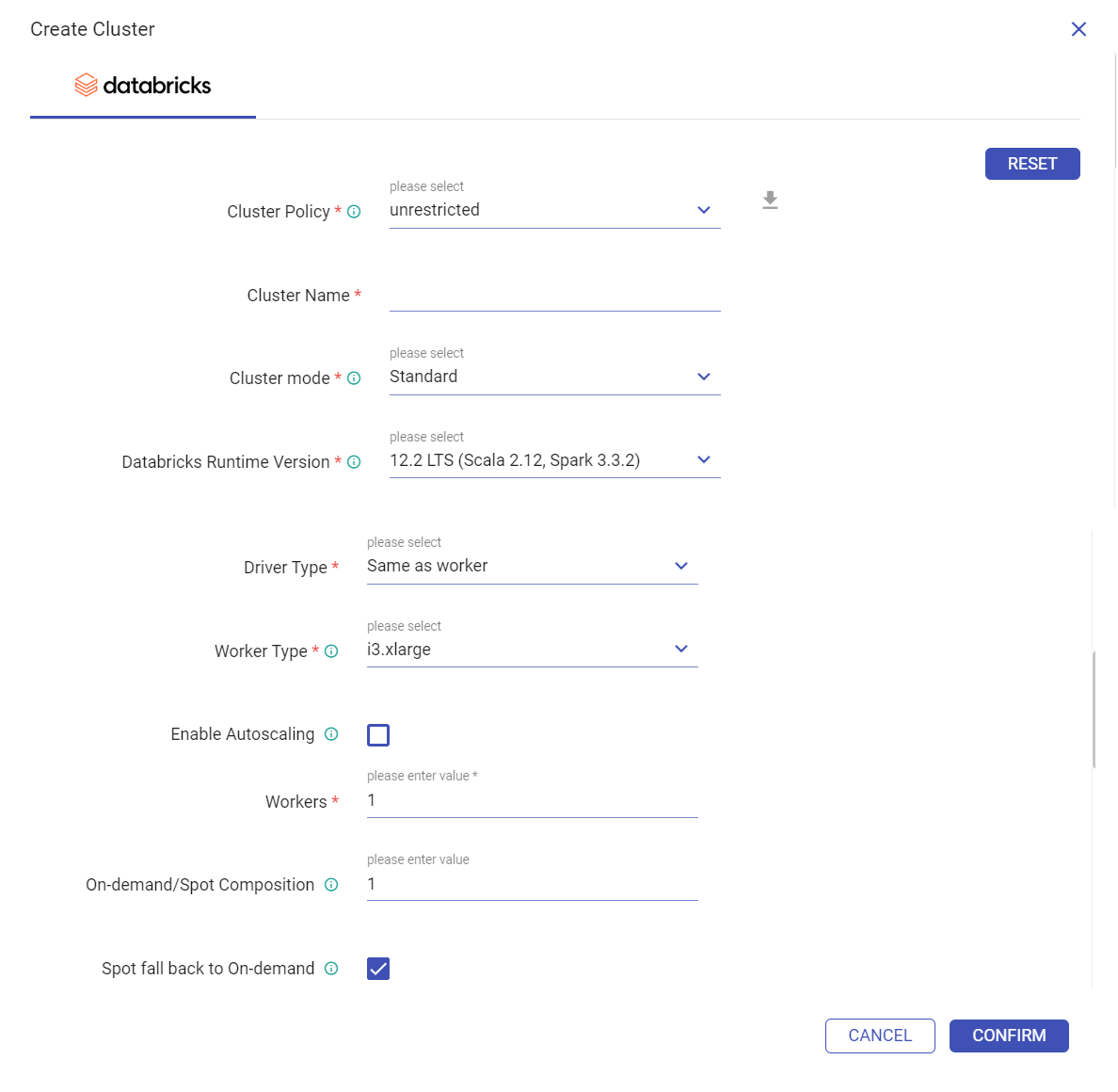This screenshot has width=1118, height=1092.
Task: Click the Worker Type info icon
Action: tap(331, 651)
